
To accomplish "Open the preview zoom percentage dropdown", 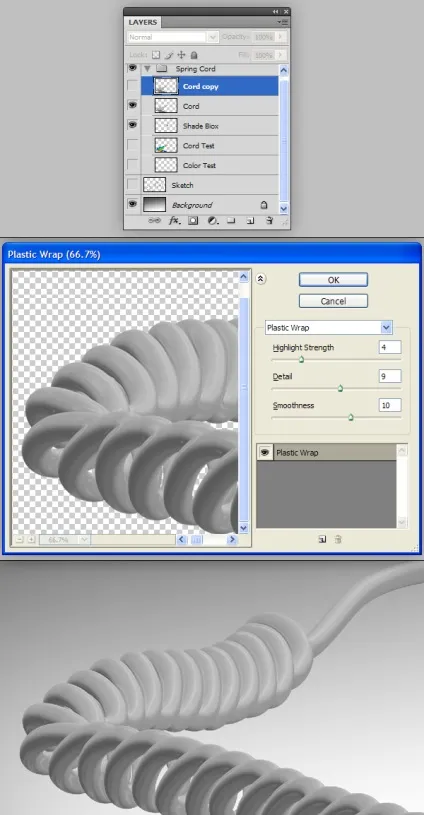I will (x=85, y=540).
